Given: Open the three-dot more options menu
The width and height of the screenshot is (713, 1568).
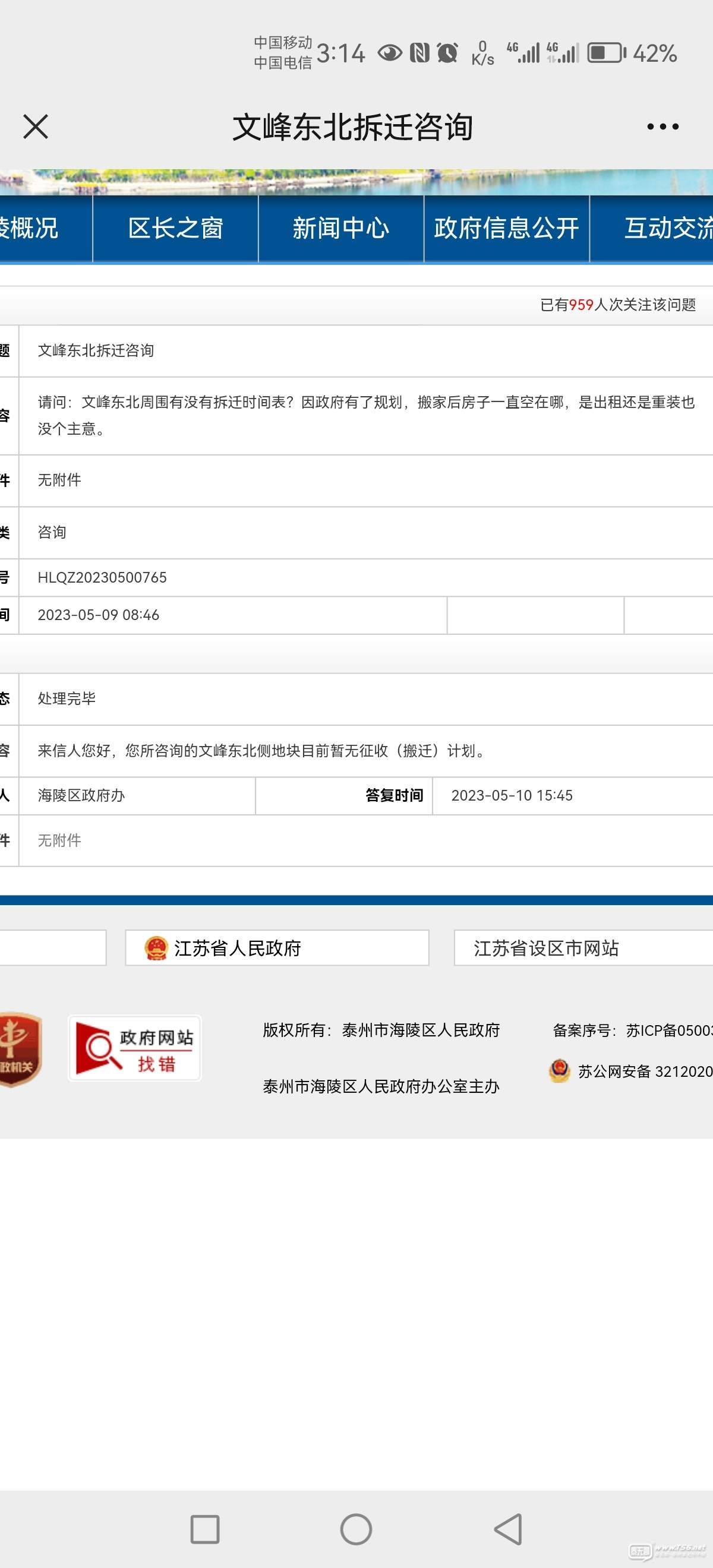Looking at the screenshot, I should click(x=662, y=127).
